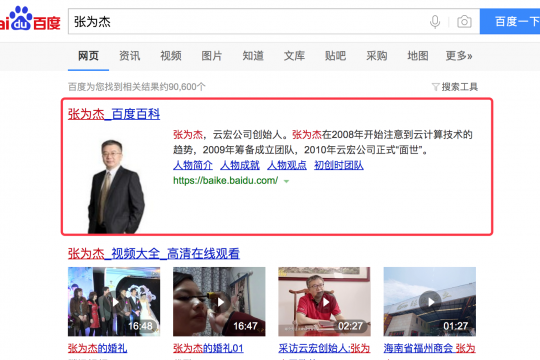Open the 知道 tab
Viewport: 540px width, 360px height.
(253, 56)
